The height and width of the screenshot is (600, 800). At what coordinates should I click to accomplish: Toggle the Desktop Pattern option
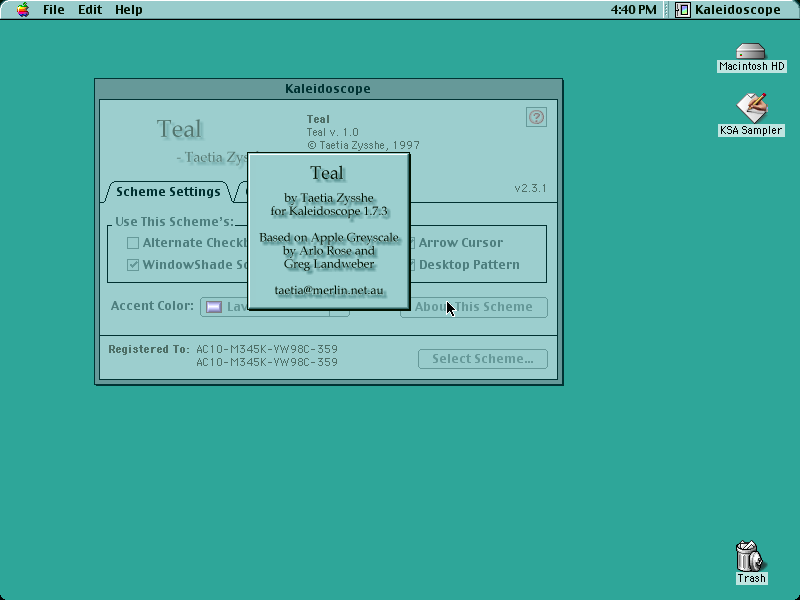tap(464, 265)
